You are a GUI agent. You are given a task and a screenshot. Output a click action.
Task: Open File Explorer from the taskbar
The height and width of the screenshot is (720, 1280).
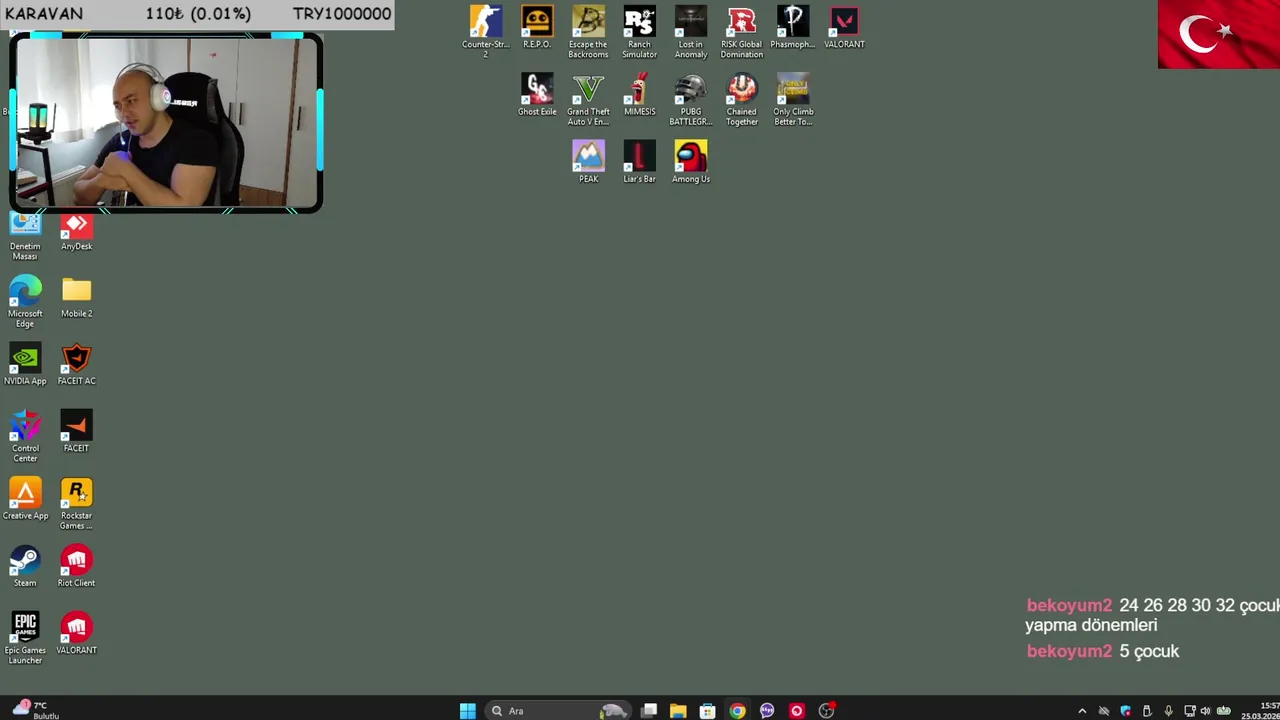678,711
